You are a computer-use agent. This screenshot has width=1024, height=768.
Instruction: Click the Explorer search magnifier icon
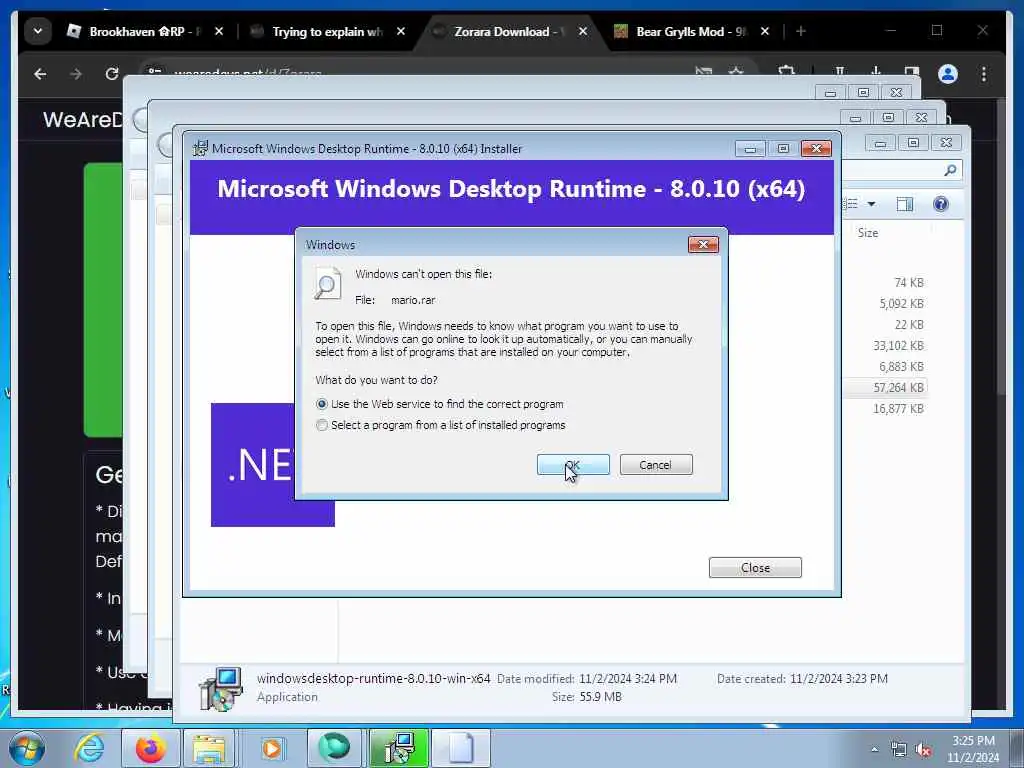tap(950, 170)
